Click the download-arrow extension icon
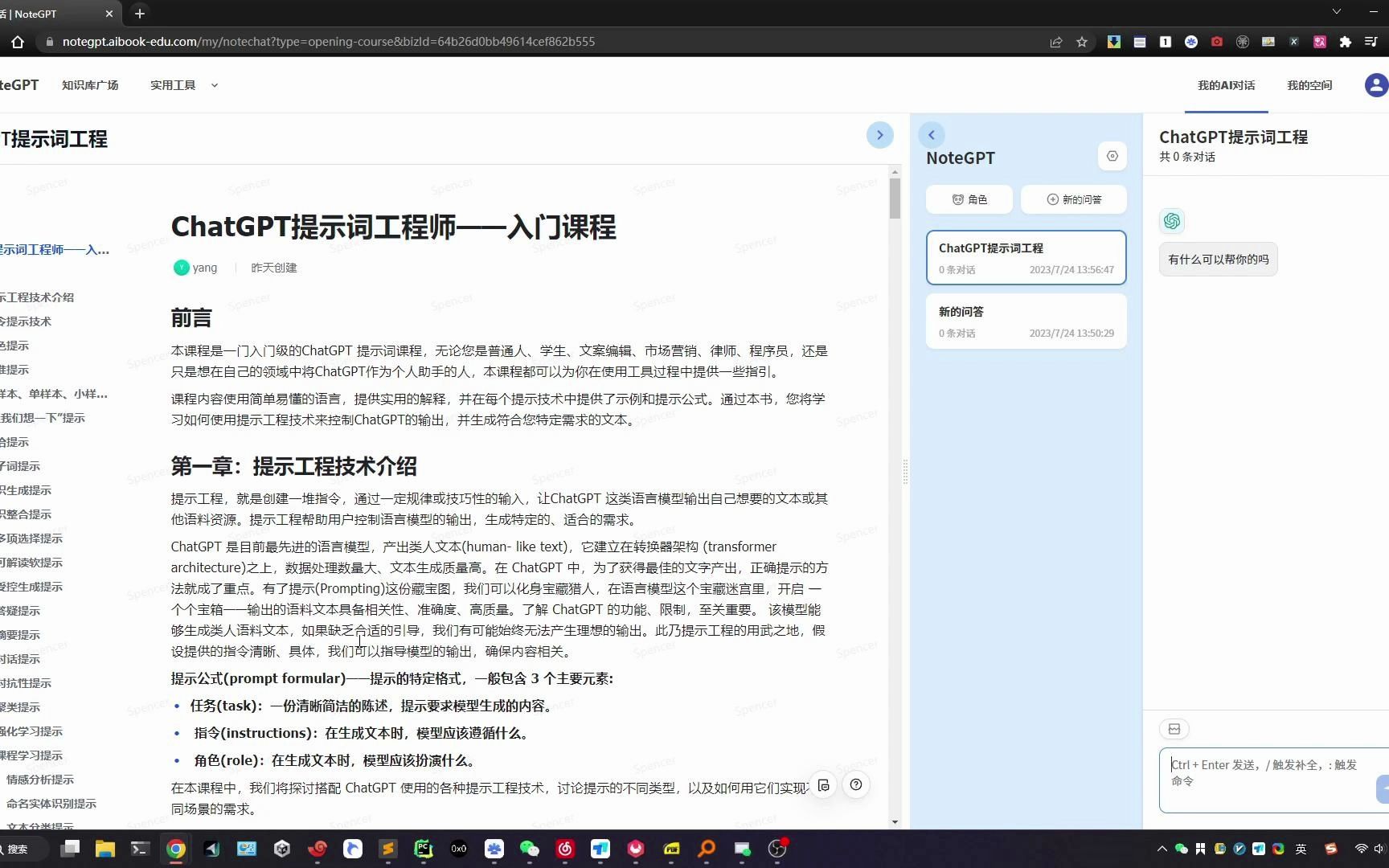 coord(1114,42)
